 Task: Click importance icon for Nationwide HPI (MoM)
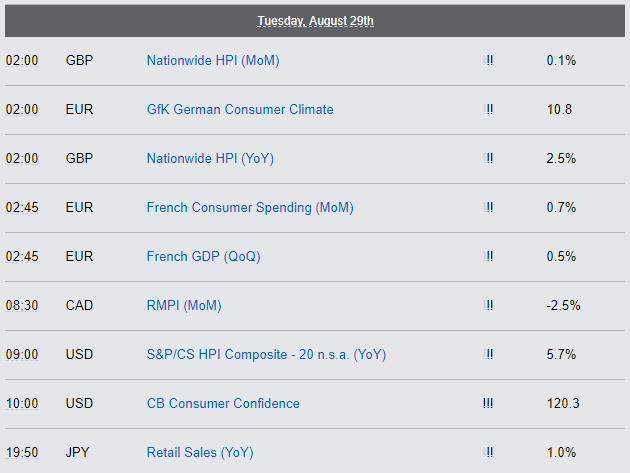tap(488, 61)
